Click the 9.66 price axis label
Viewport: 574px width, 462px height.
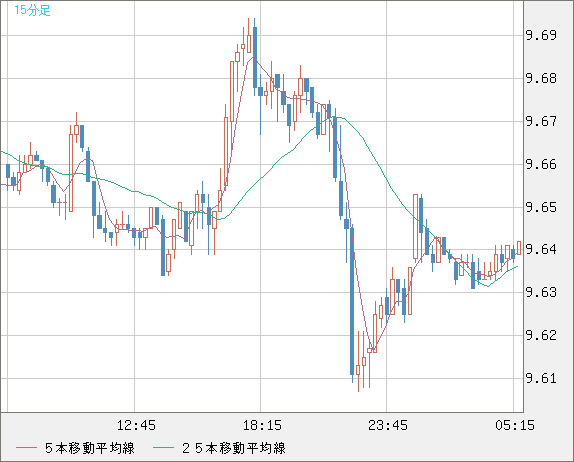pyautogui.click(x=541, y=164)
